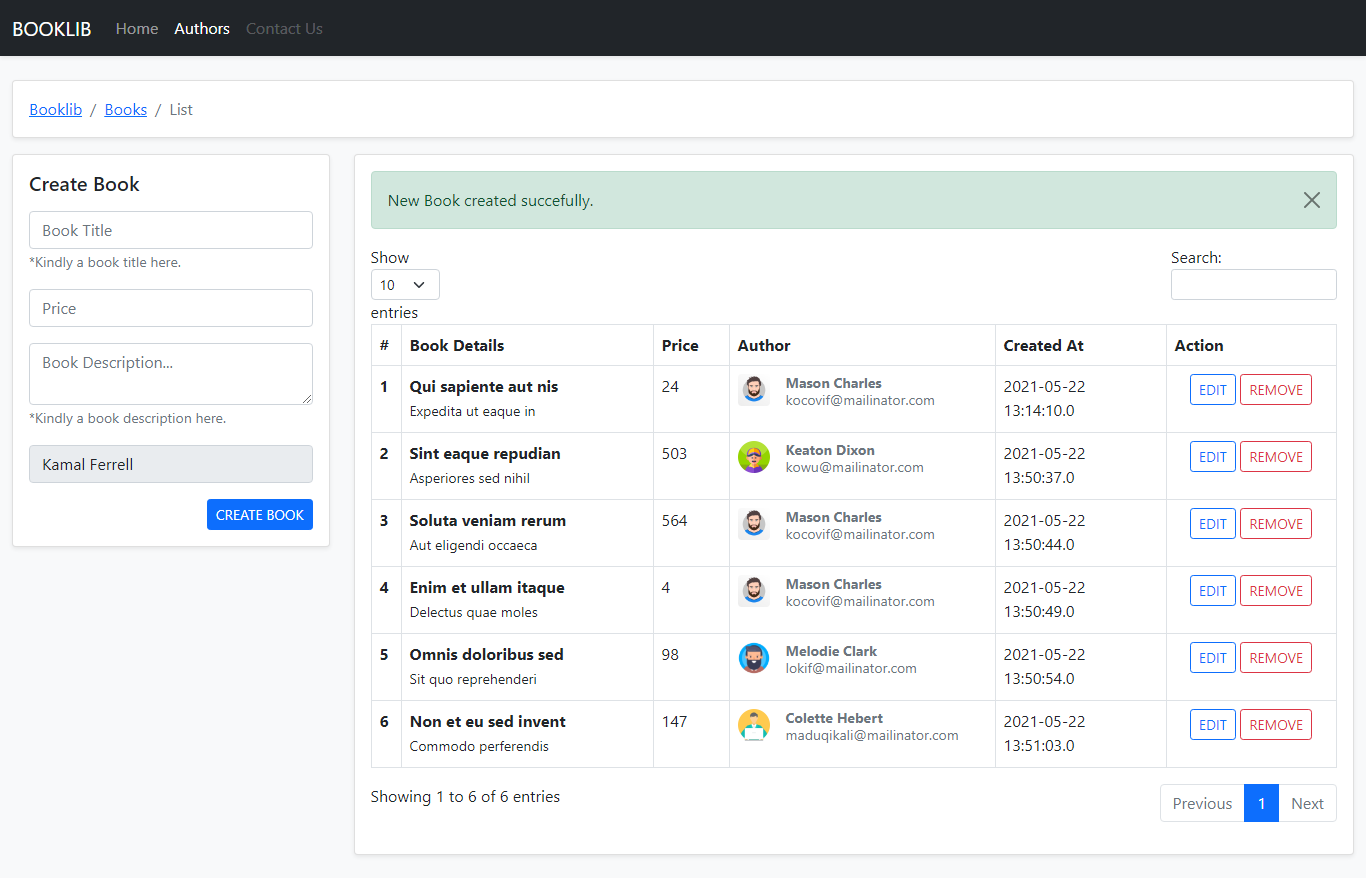Edit book 'Non et eu sed invent'
The image size is (1366, 879).
pyautogui.click(x=1213, y=725)
